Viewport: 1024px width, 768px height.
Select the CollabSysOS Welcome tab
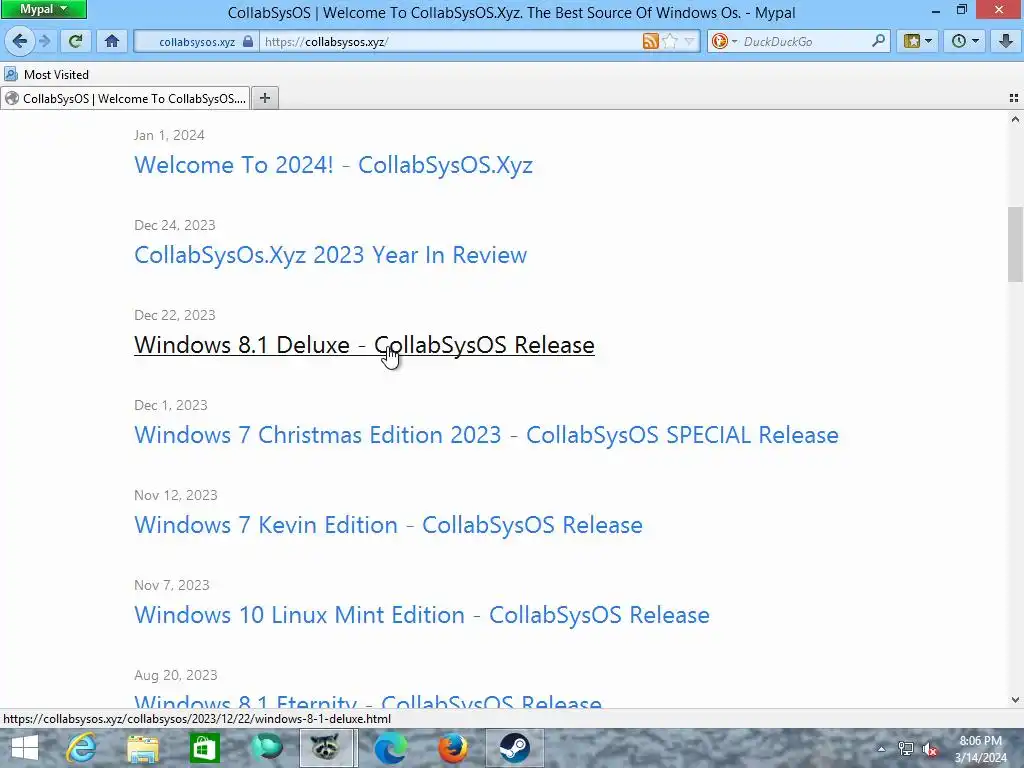[125, 99]
